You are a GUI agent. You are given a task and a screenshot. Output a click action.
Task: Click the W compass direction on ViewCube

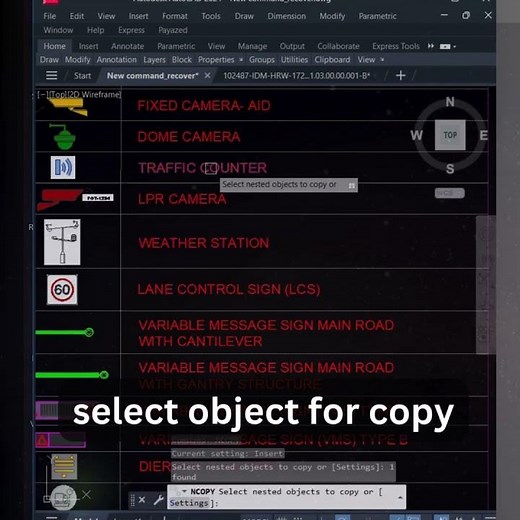click(x=416, y=135)
